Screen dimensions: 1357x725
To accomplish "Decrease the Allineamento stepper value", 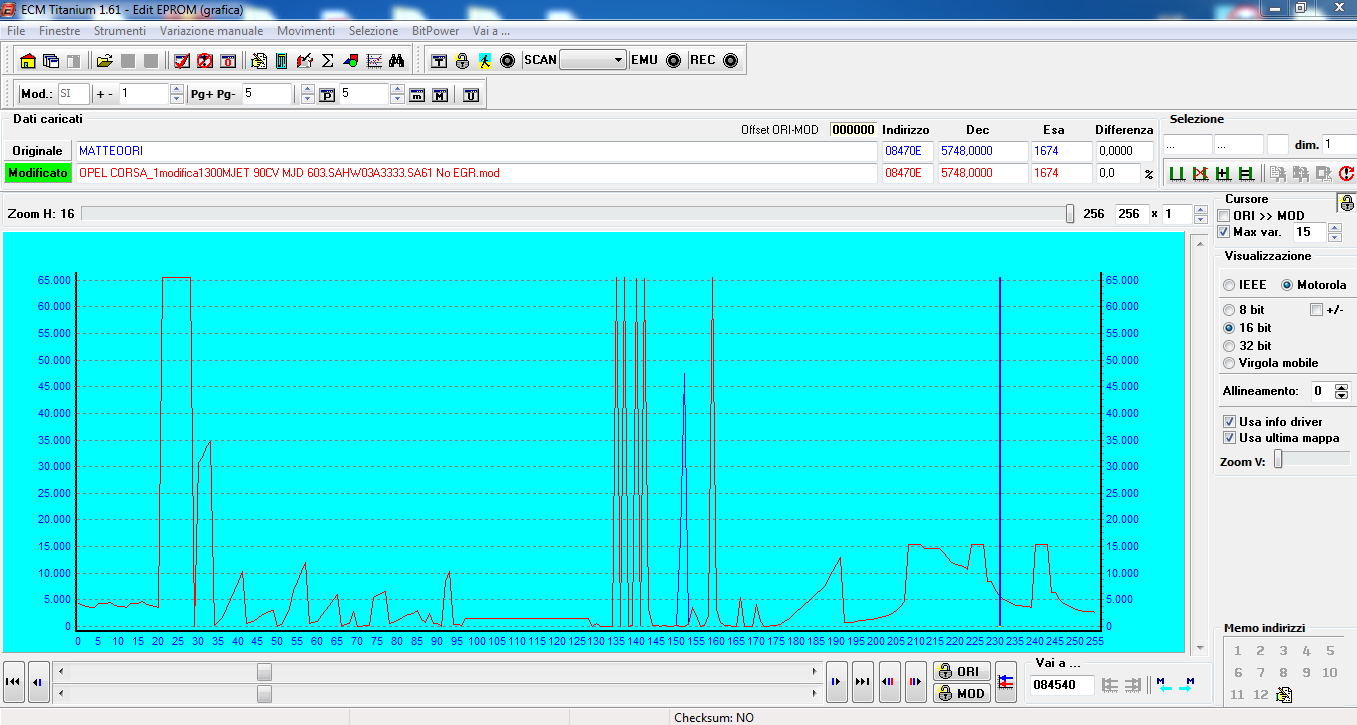I will pyautogui.click(x=1342, y=396).
